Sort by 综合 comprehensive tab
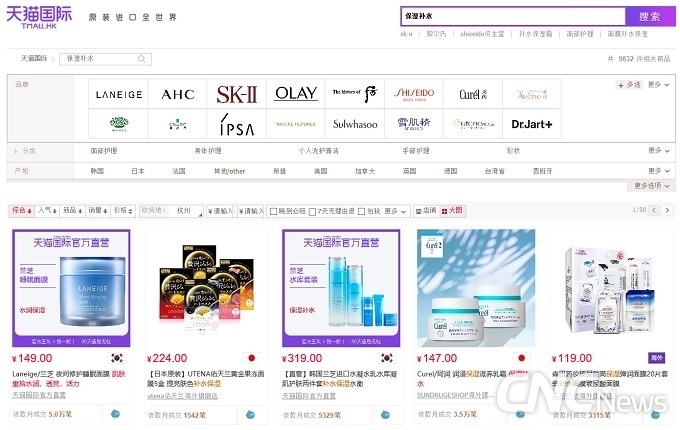This screenshot has height=430, width=680. [22, 211]
